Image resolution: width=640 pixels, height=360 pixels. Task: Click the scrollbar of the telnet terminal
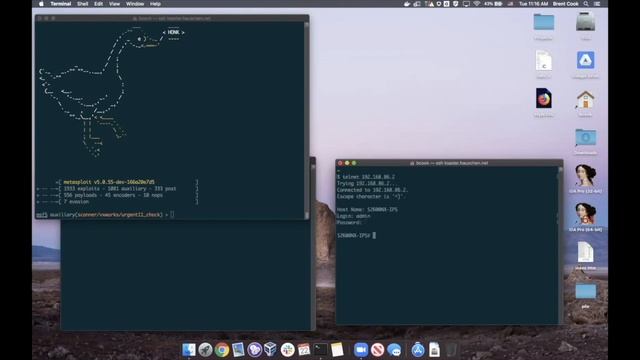560,245
